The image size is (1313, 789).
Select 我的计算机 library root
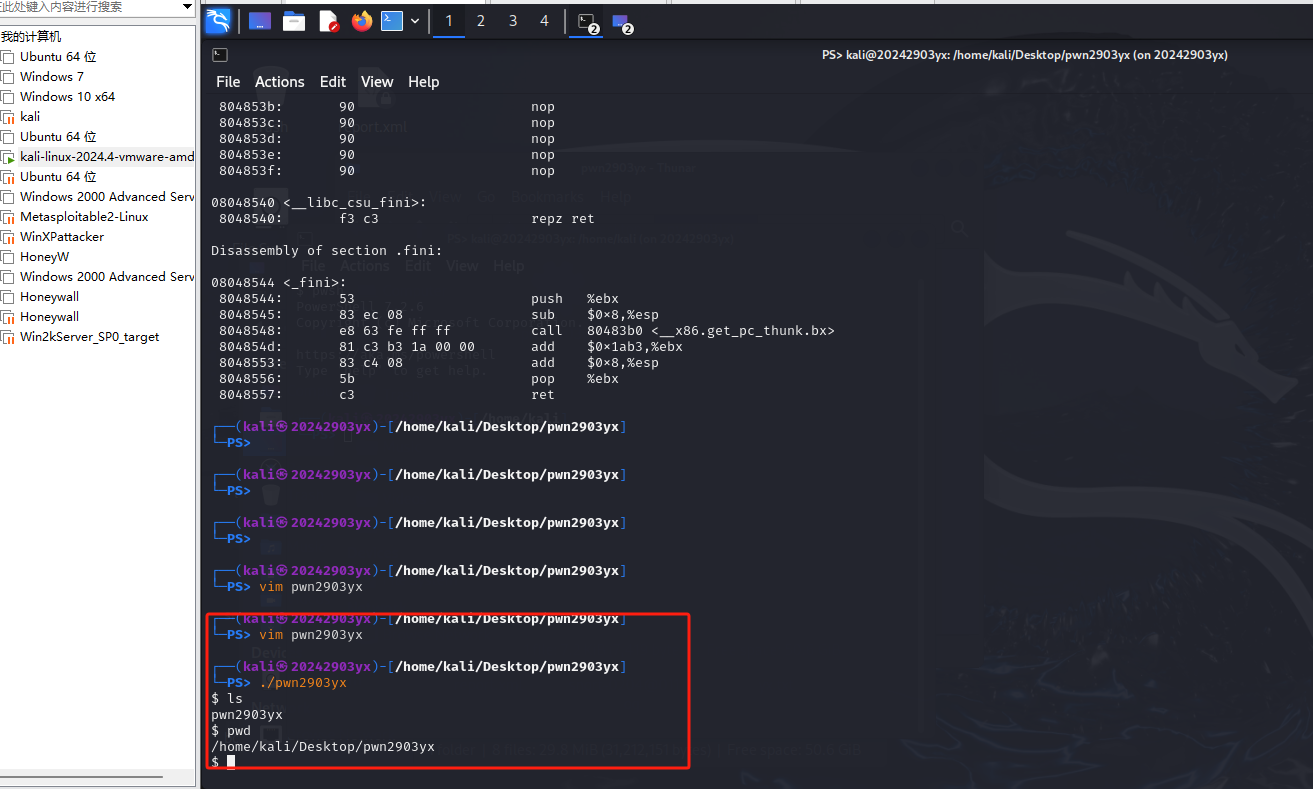tap(31, 37)
